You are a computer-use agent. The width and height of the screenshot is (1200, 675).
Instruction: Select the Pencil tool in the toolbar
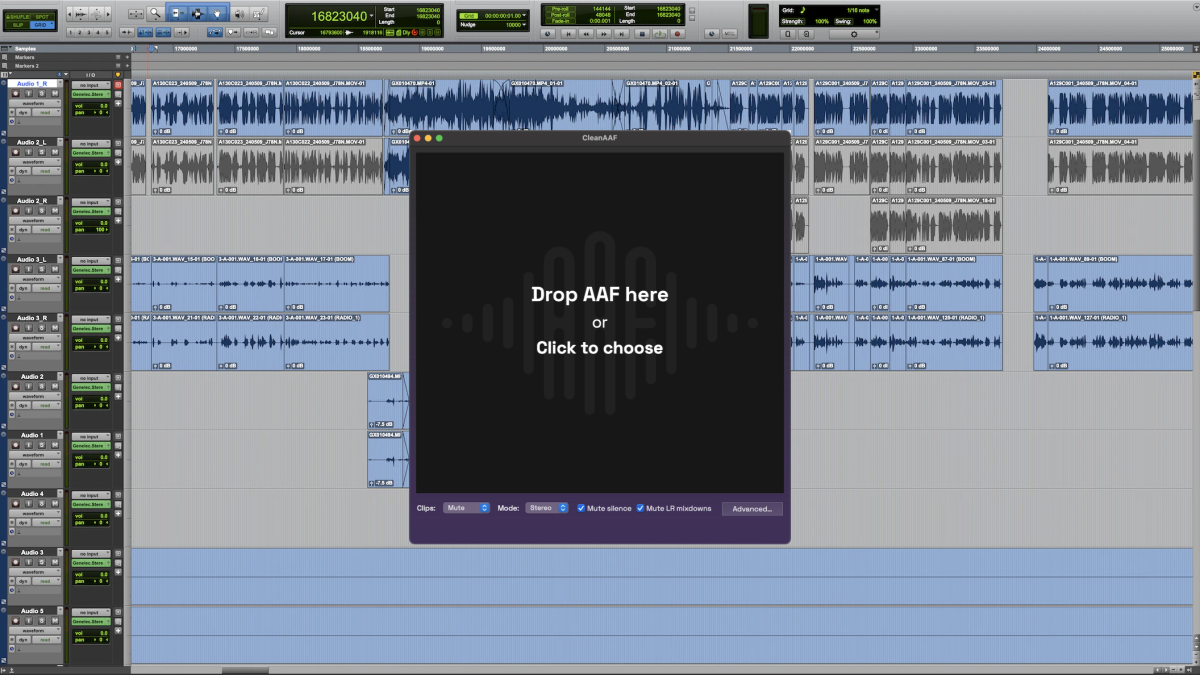[x=260, y=14]
